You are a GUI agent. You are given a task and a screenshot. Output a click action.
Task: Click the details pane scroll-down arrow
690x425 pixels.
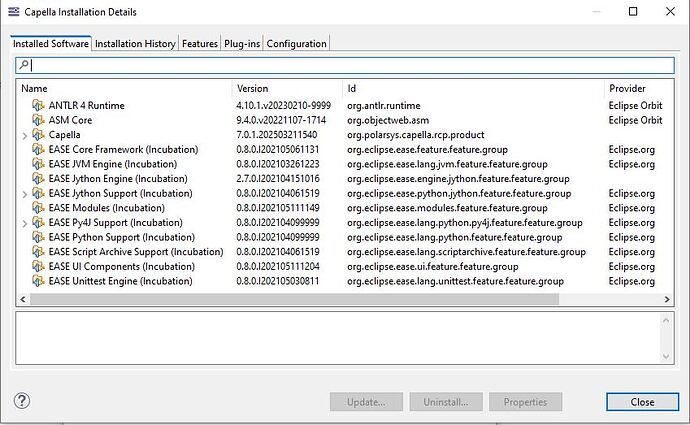[x=666, y=356]
